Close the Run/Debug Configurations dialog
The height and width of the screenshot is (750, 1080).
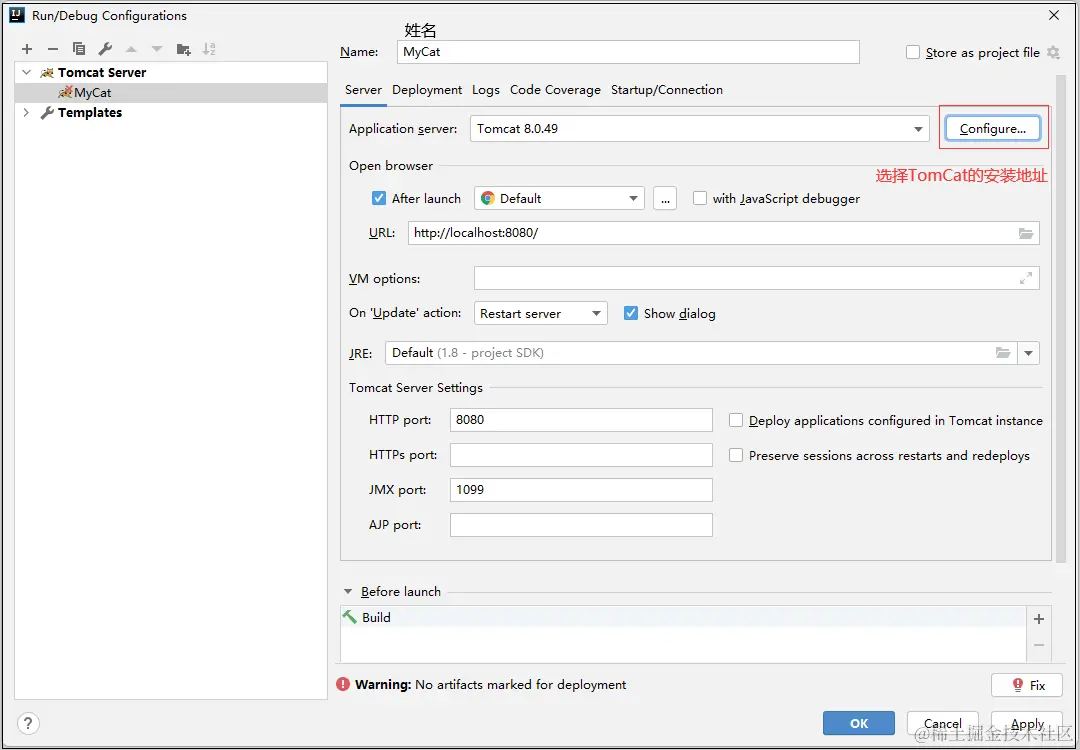pos(1054,15)
